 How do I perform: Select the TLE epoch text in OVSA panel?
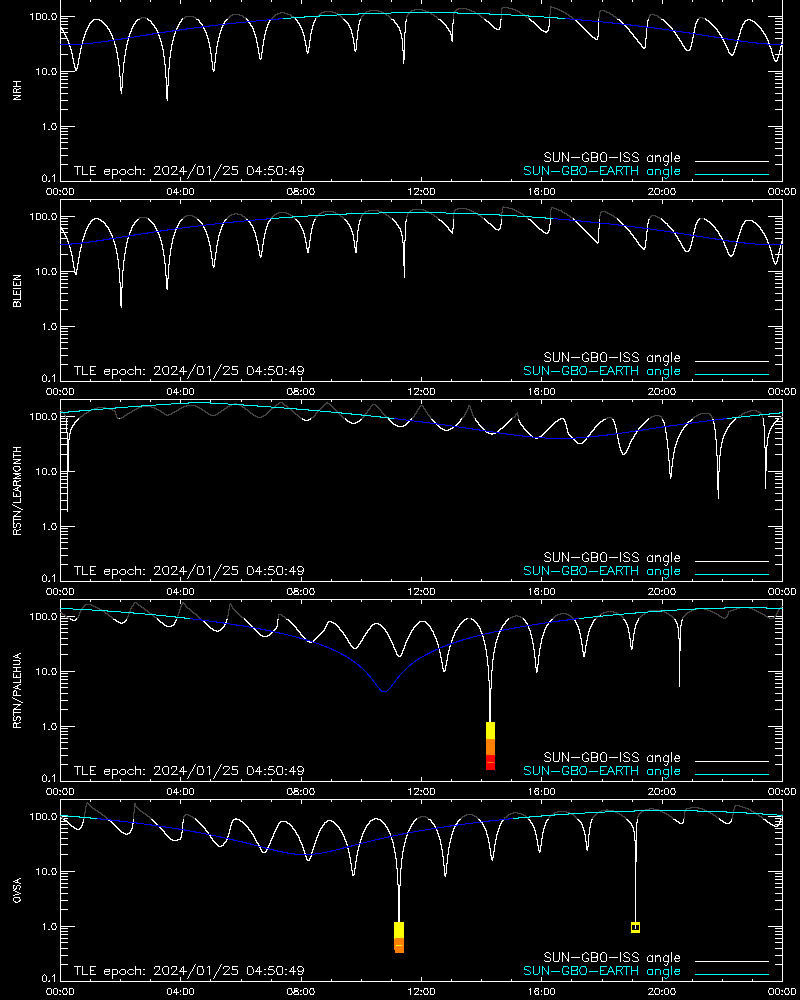coord(189,971)
